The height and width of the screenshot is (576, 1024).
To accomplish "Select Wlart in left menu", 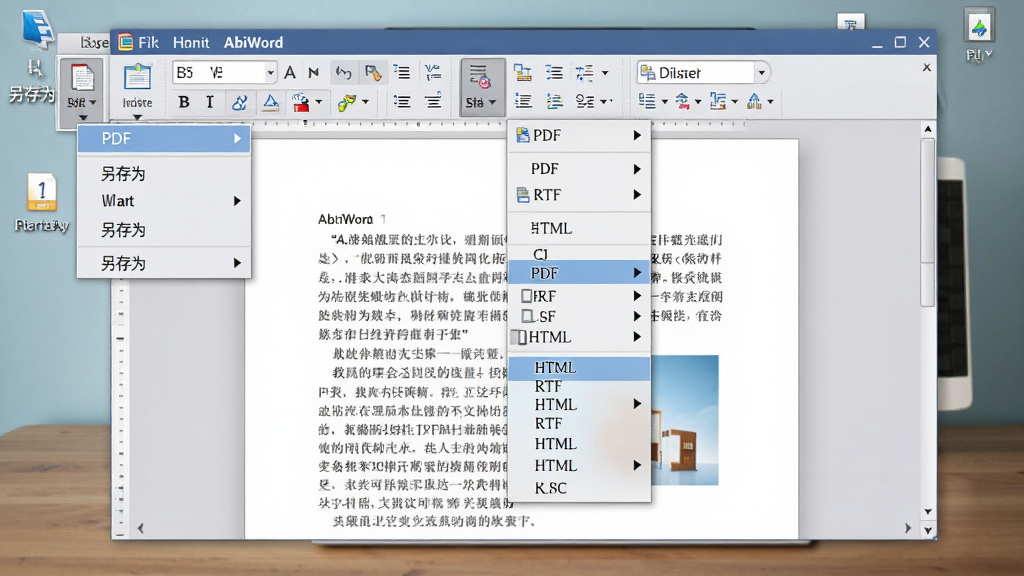I will [x=164, y=201].
